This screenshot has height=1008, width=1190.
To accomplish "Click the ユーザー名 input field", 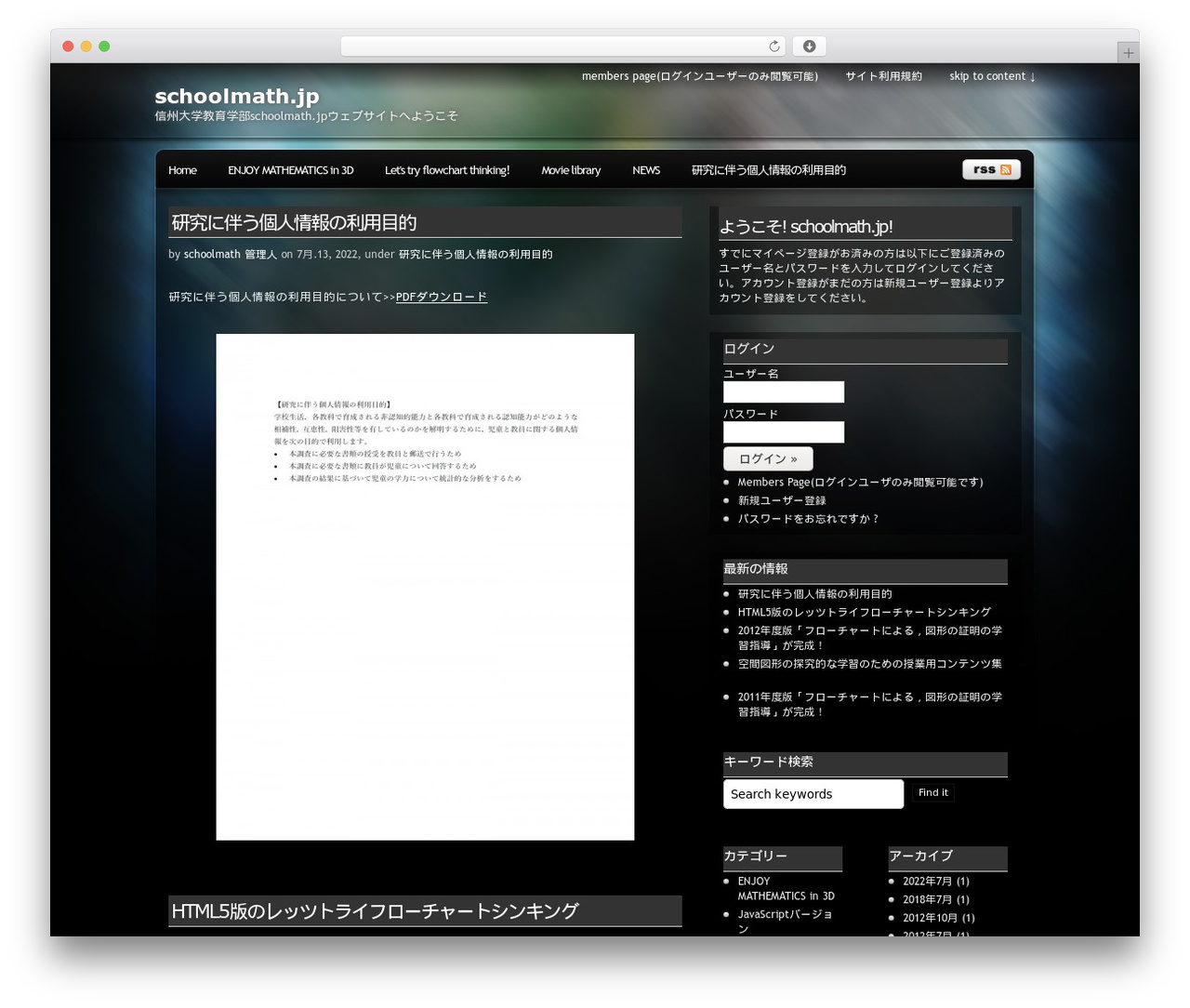I will coord(784,392).
